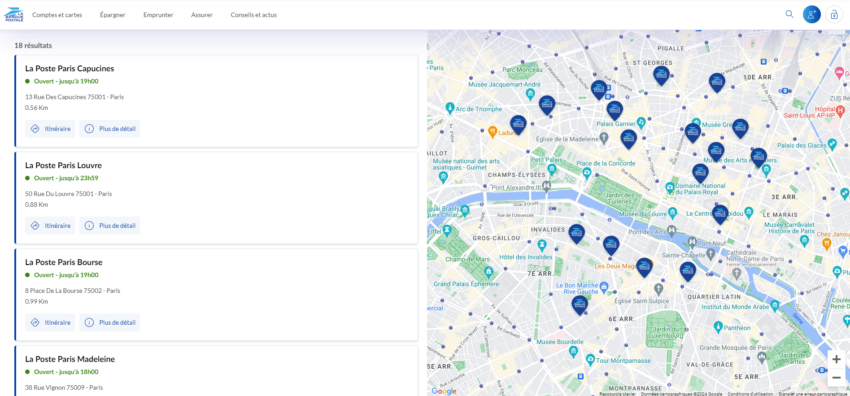Click the post office marker right of Invalides label
The height and width of the screenshot is (396, 850).
576,233
